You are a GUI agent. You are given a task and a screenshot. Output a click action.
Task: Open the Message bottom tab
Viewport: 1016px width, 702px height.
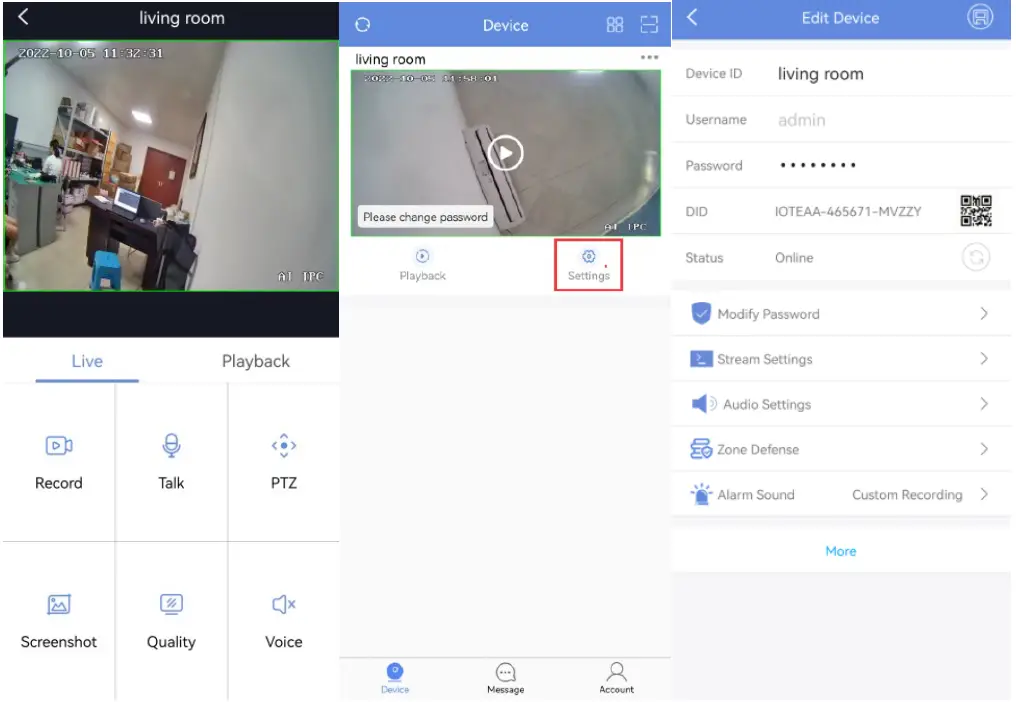click(505, 678)
